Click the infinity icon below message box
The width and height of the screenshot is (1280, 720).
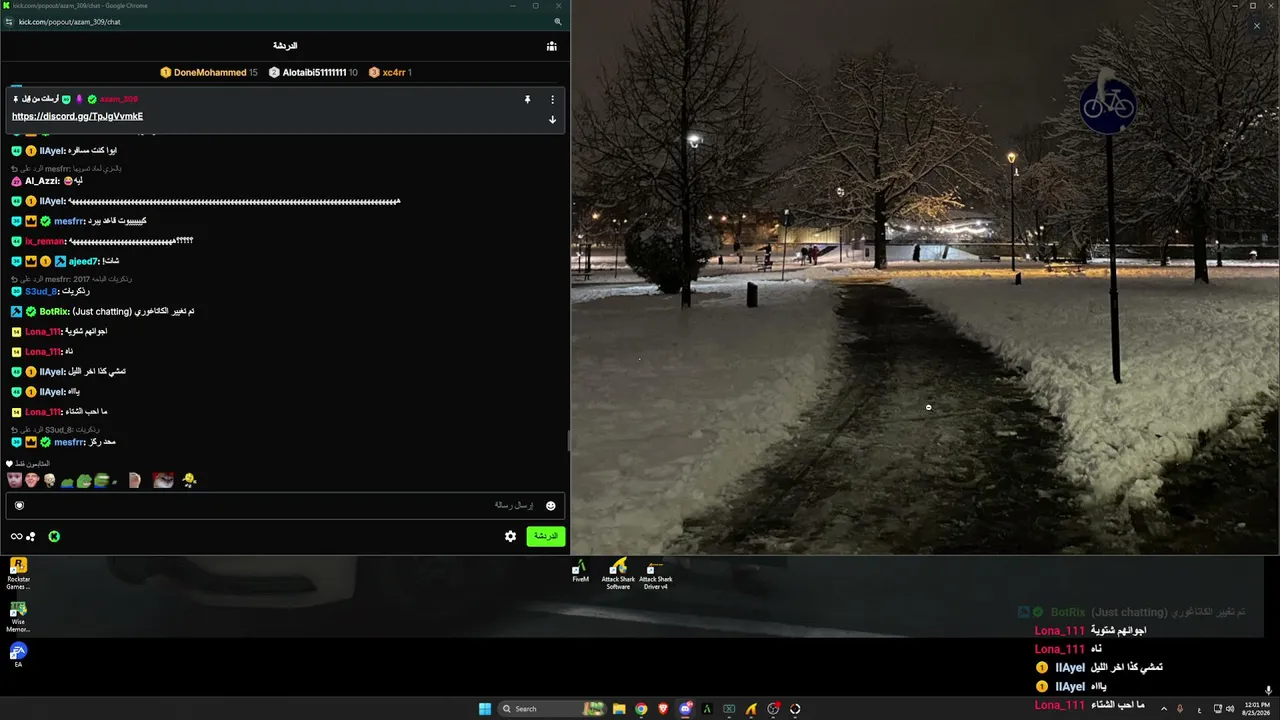click(x=16, y=537)
